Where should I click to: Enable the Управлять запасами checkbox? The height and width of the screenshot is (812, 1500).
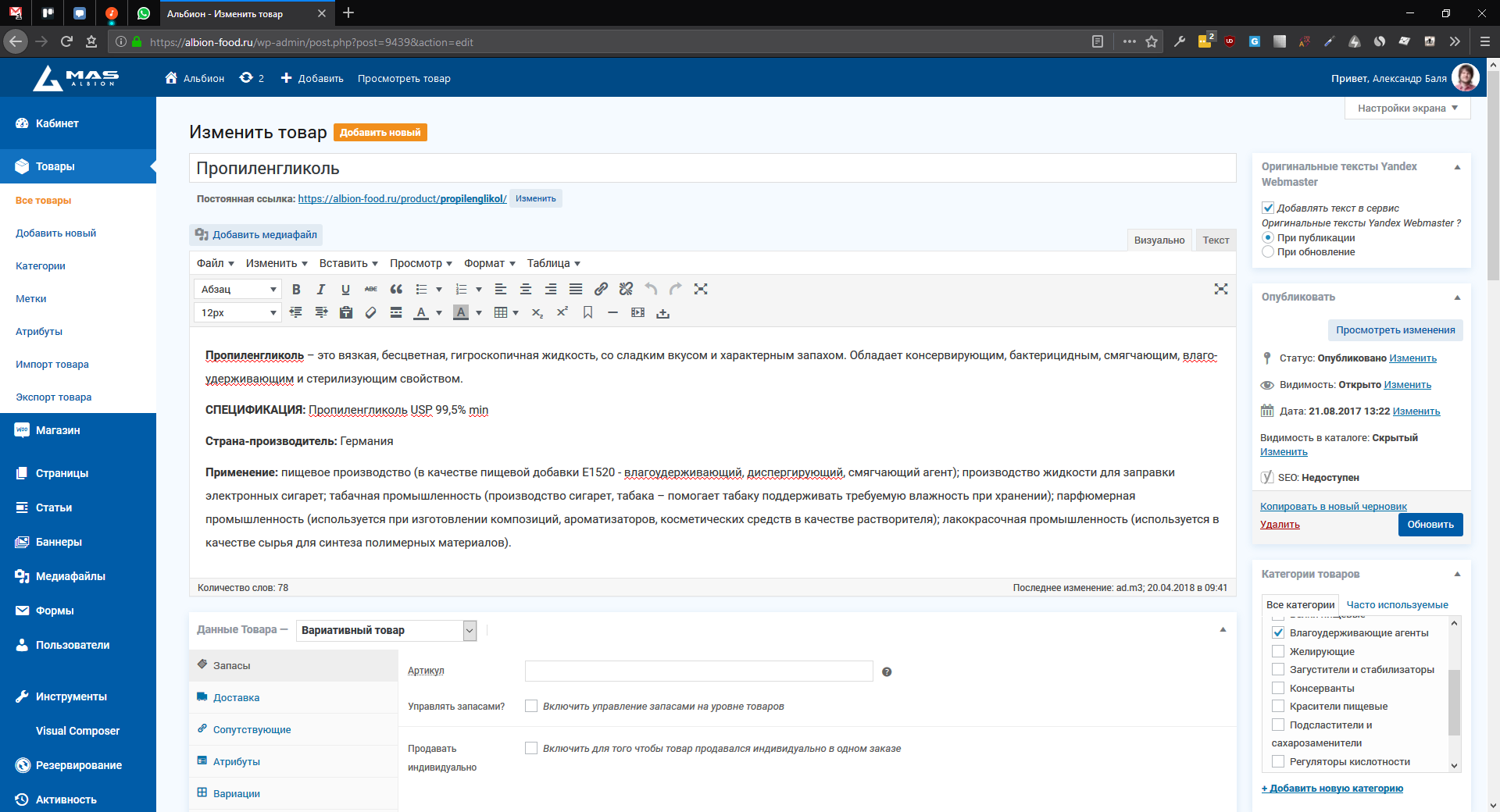coord(531,706)
